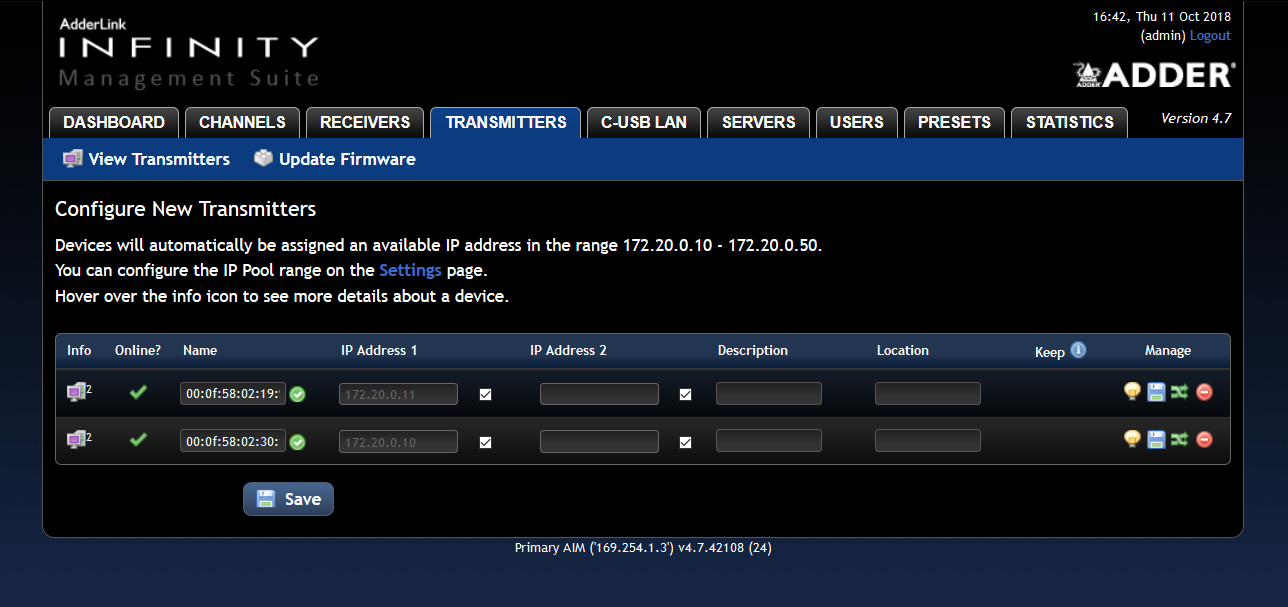Image resolution: width=1288 pixels, height=607 pixels.
Task: Go to the Receivers tab
Action: 365,122
